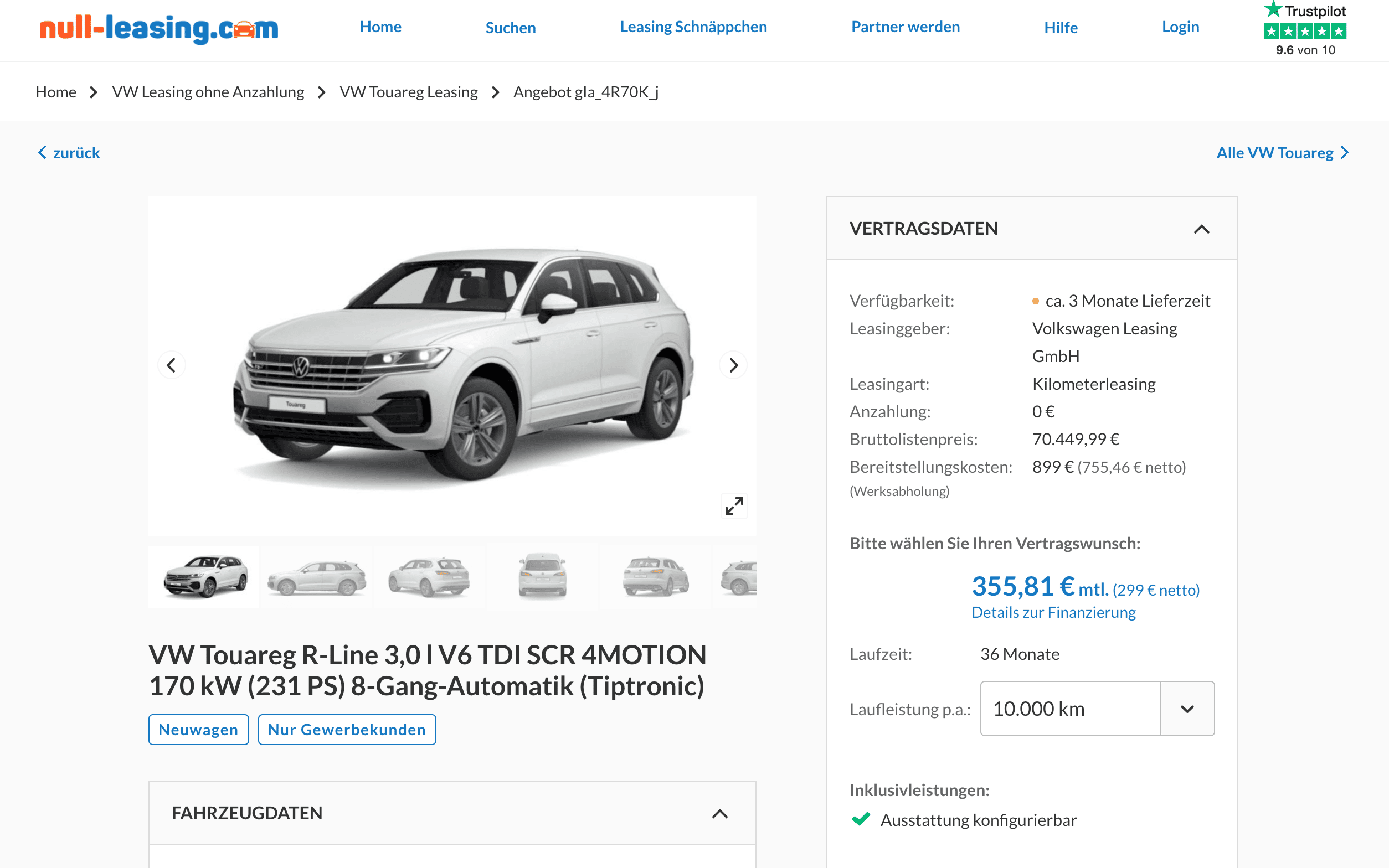Collapse the Fahrzeugdaten section
Screen dimensions: 1389x868
click(719, 813)
